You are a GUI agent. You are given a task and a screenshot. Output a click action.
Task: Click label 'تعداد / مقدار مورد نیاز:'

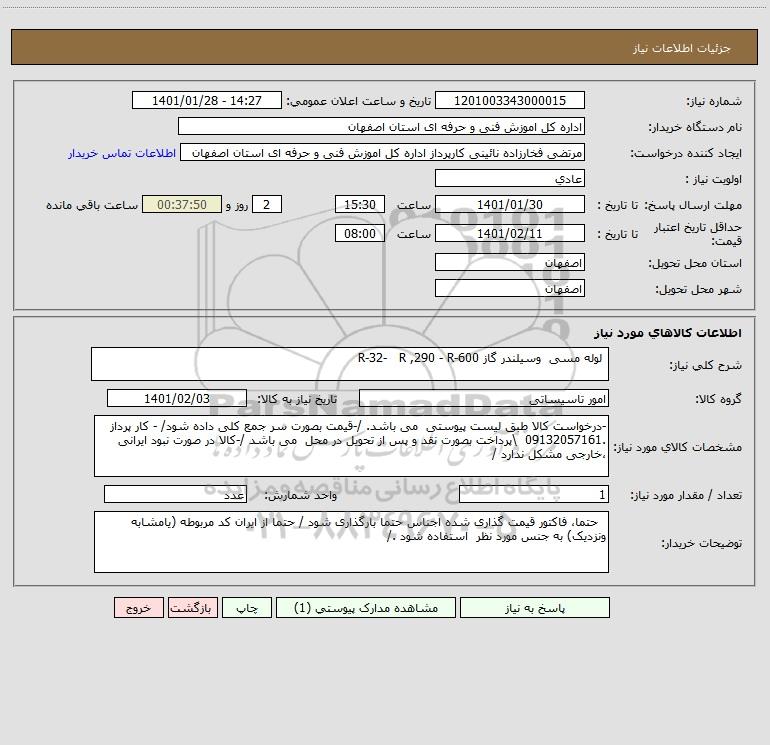click(x=686, y=496)
